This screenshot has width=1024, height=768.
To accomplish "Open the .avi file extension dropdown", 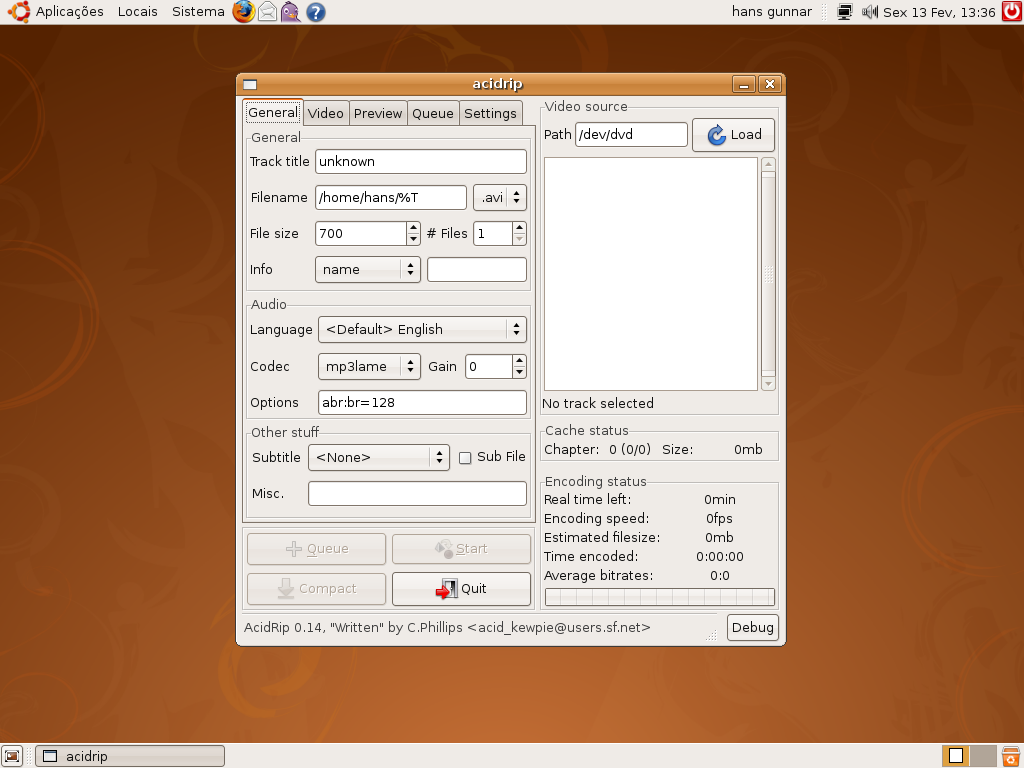I will (x=500, y=198).
